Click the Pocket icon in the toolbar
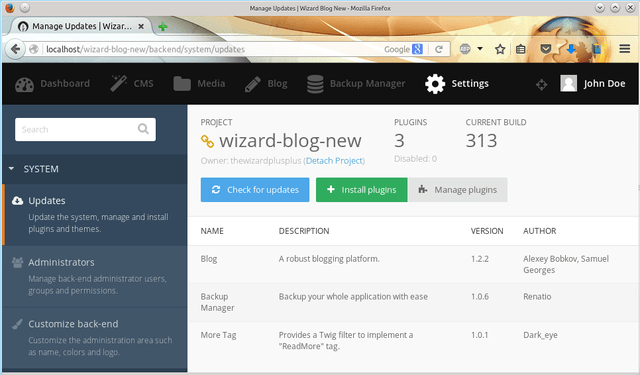 point(546,49)
